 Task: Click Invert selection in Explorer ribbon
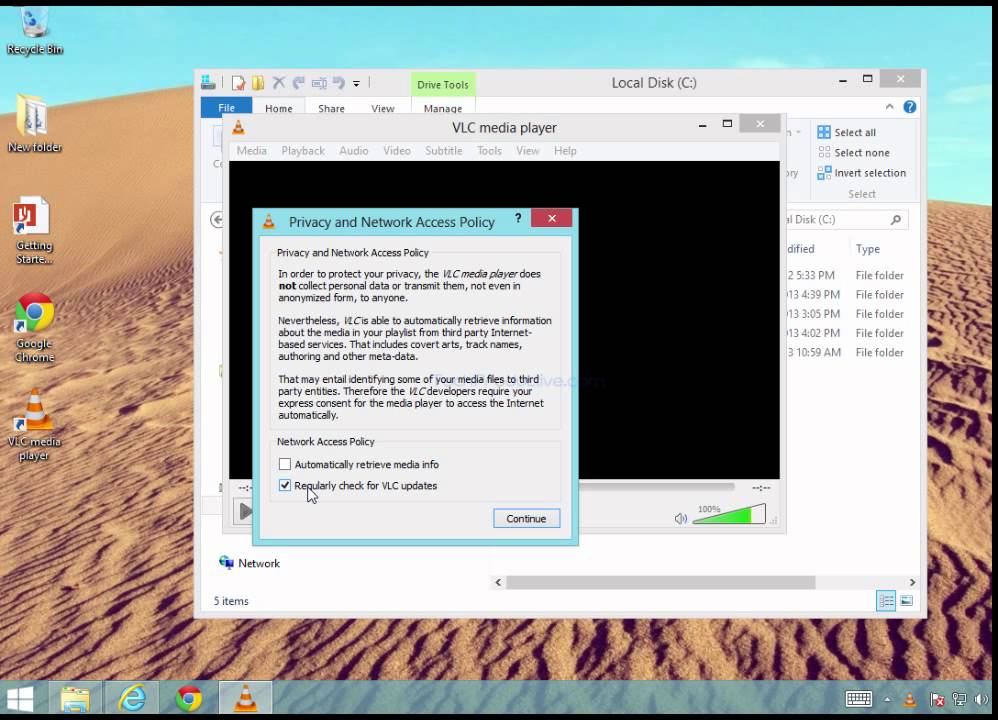862,173
